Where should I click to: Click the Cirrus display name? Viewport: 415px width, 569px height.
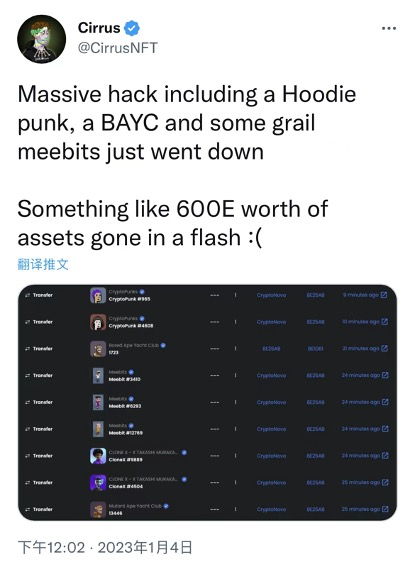point(99,28)
